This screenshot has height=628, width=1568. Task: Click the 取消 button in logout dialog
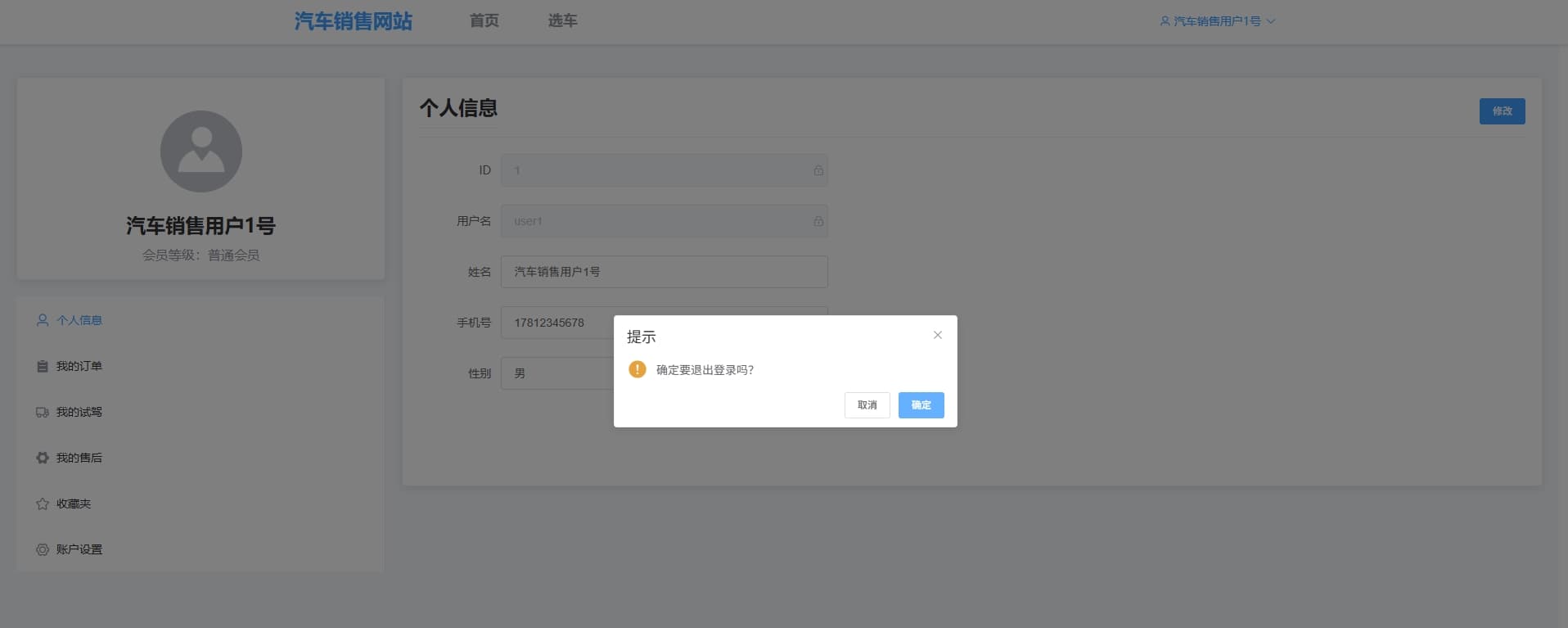click(x=867, y=405)
